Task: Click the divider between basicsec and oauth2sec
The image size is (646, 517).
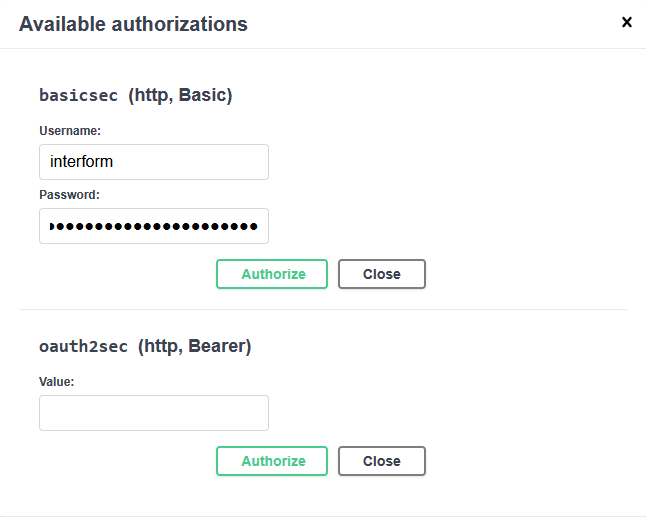Action: [x=323, y=309]
